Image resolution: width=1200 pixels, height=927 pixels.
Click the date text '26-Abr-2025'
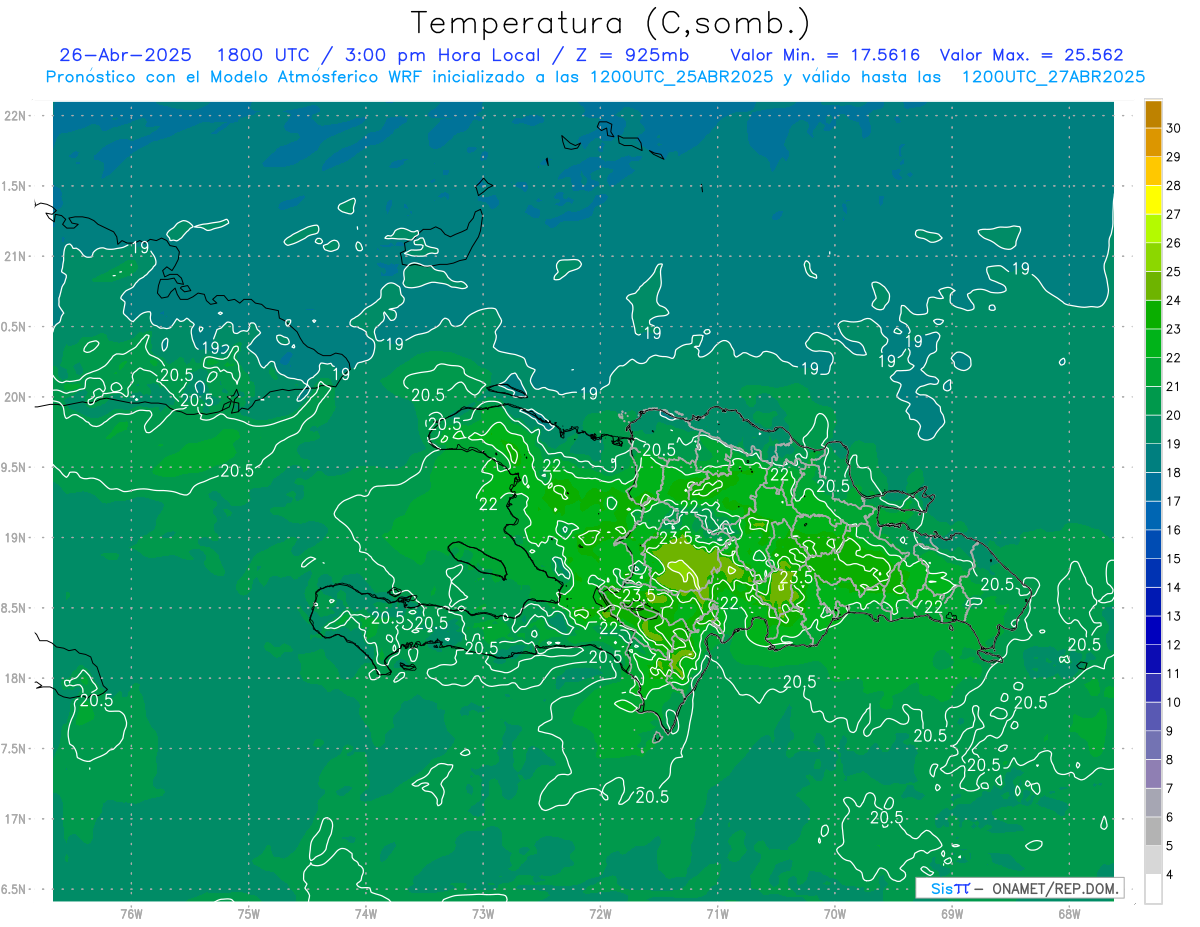(x=125, y=56)
